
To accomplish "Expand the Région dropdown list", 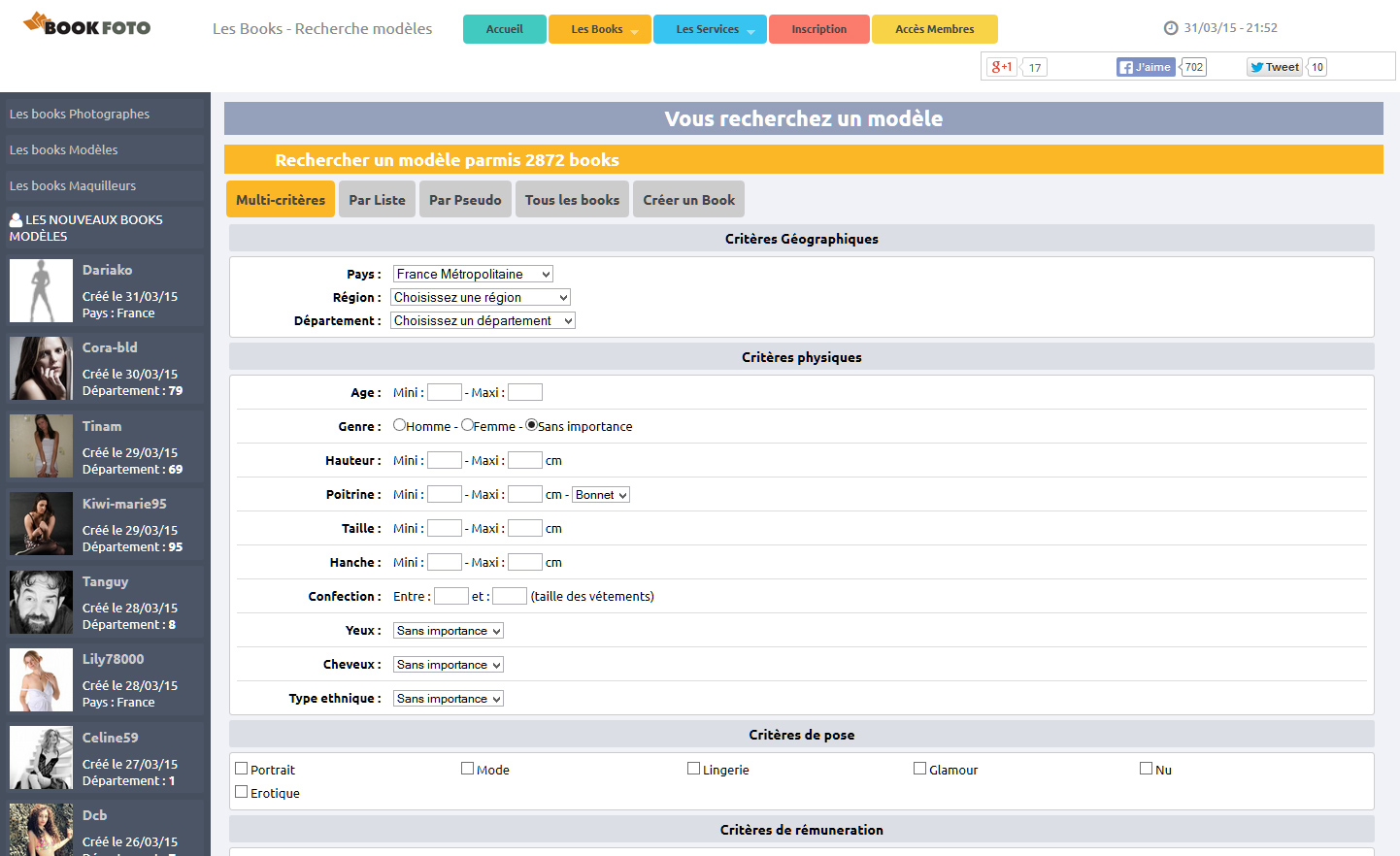I will click(480, 298).
